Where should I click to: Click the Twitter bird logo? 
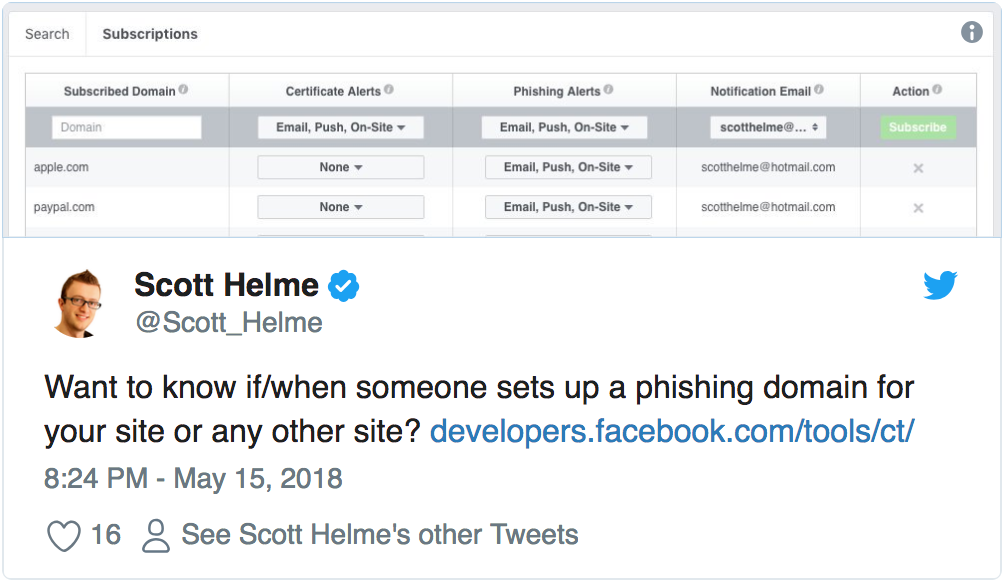point(940,285)
